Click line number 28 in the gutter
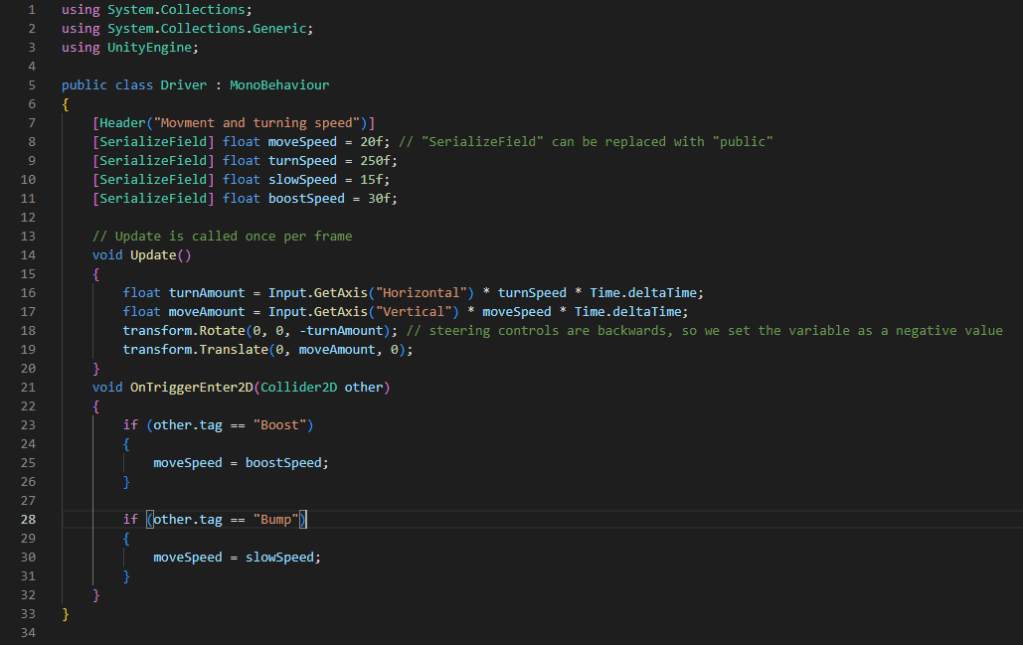The height and width of the screenshot is (645, 1023). coord(29,520)
